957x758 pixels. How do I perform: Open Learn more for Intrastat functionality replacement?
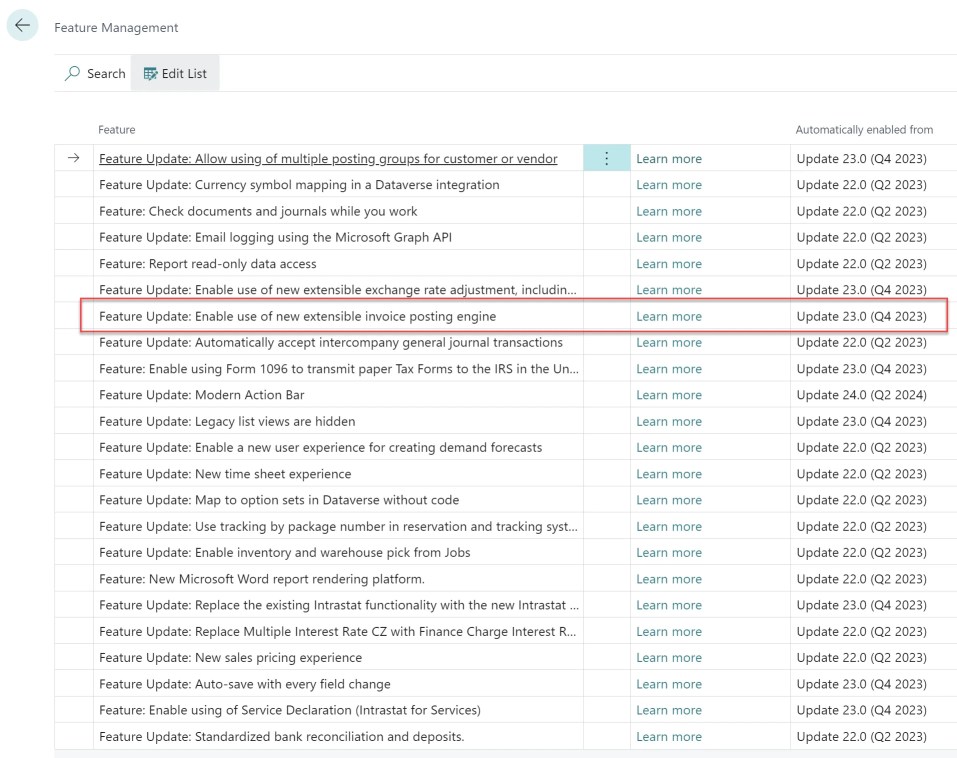(669, 605)
